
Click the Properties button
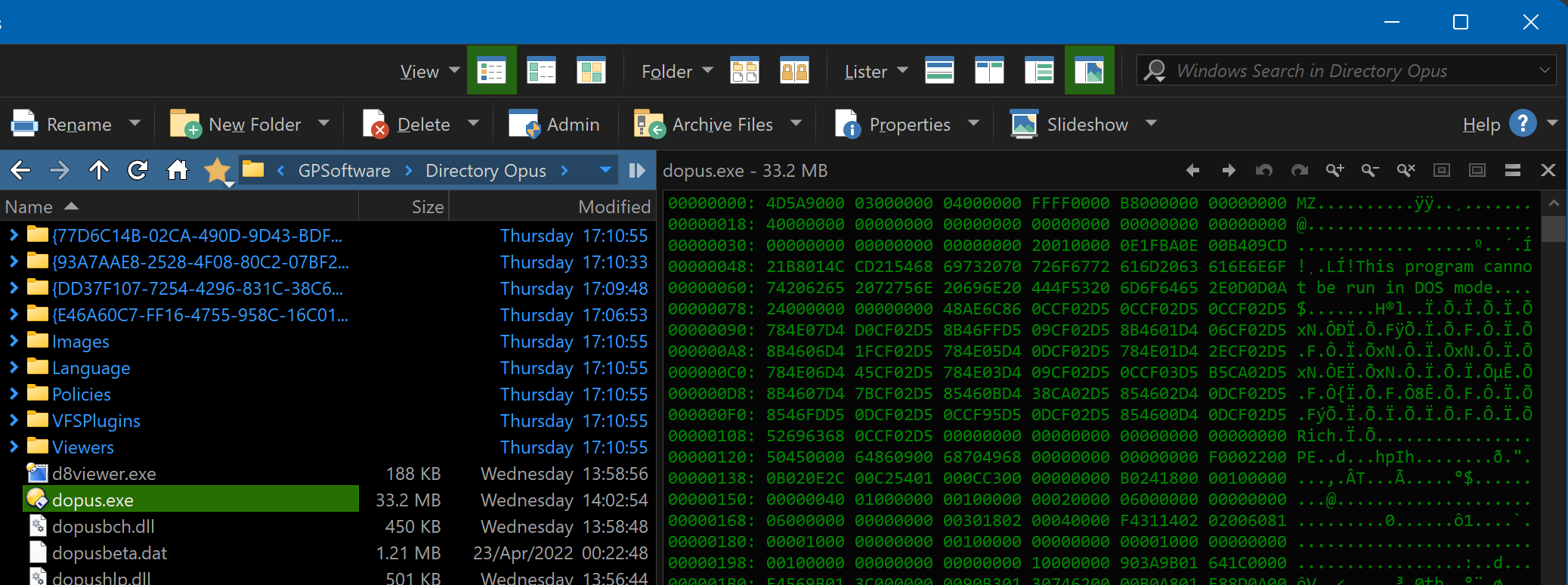[x=892, y=124]
